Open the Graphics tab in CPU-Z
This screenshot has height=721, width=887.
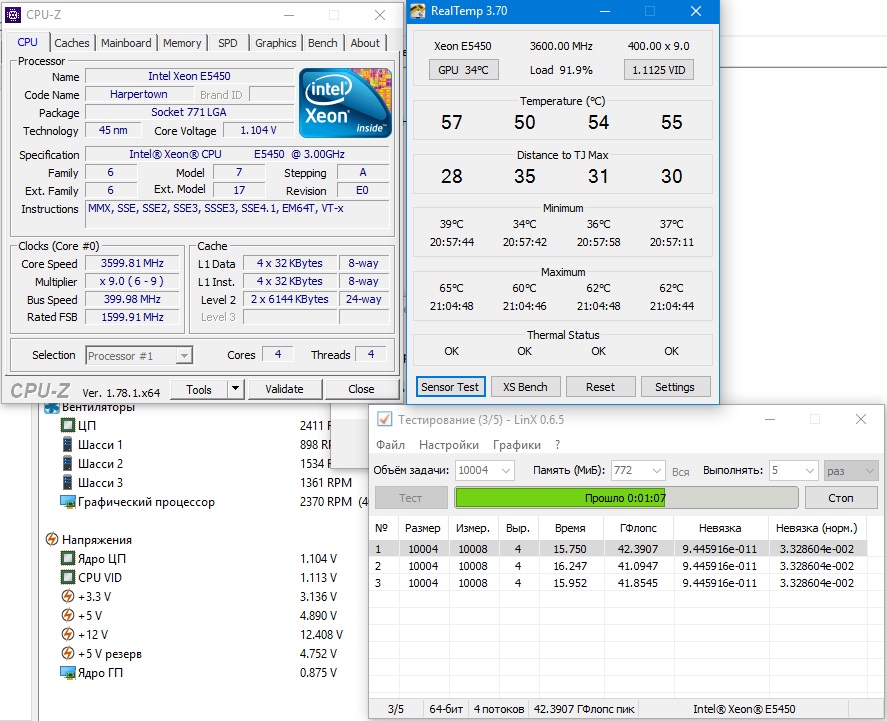[275, 43]
